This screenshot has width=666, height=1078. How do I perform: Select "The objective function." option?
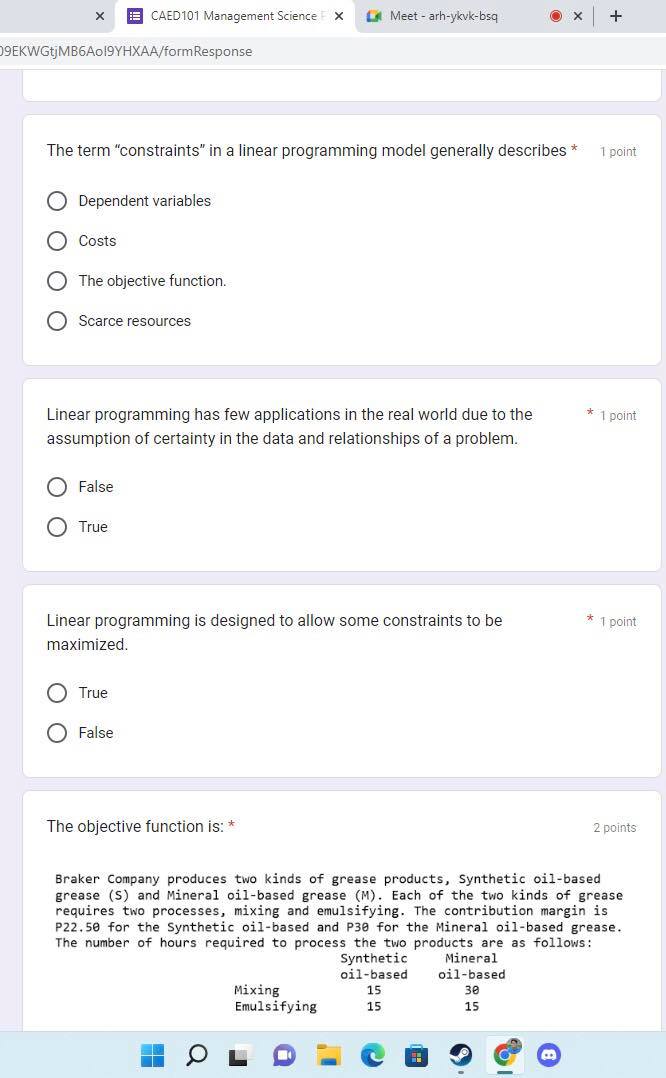tap(58, 281)
